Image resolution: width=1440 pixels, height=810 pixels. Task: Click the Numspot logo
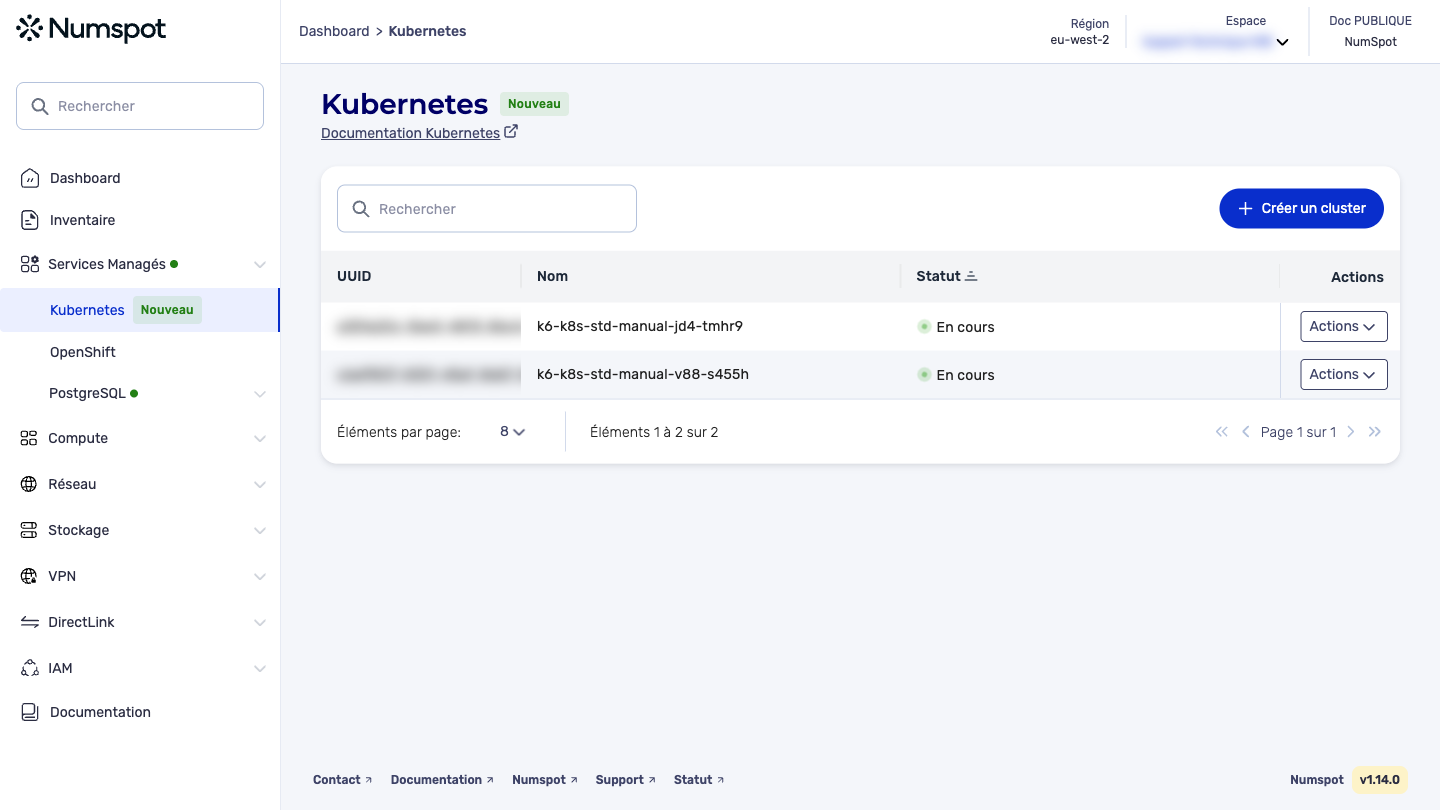pos(91,29)
